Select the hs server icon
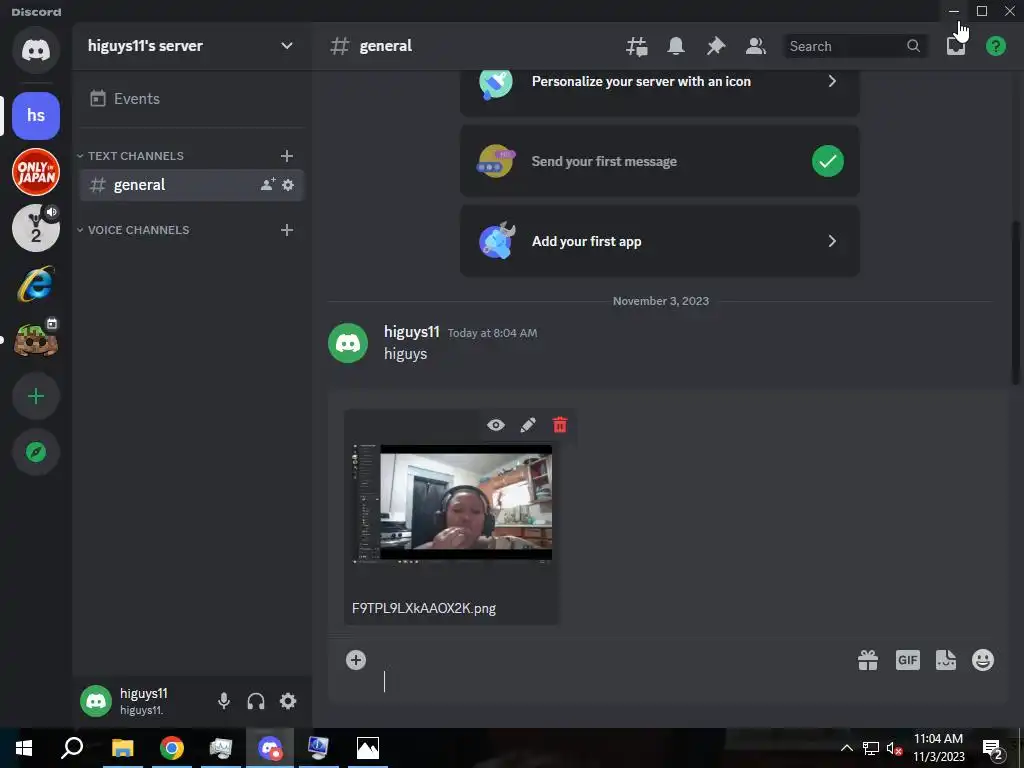The image size is (1024, 768). click(x=36, y=116)
